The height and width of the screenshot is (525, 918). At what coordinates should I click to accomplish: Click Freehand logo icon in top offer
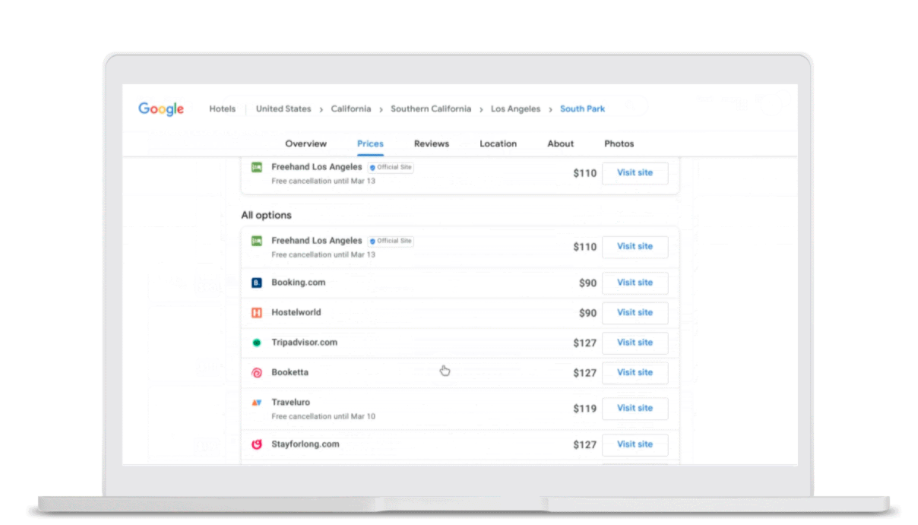[256, 167]
